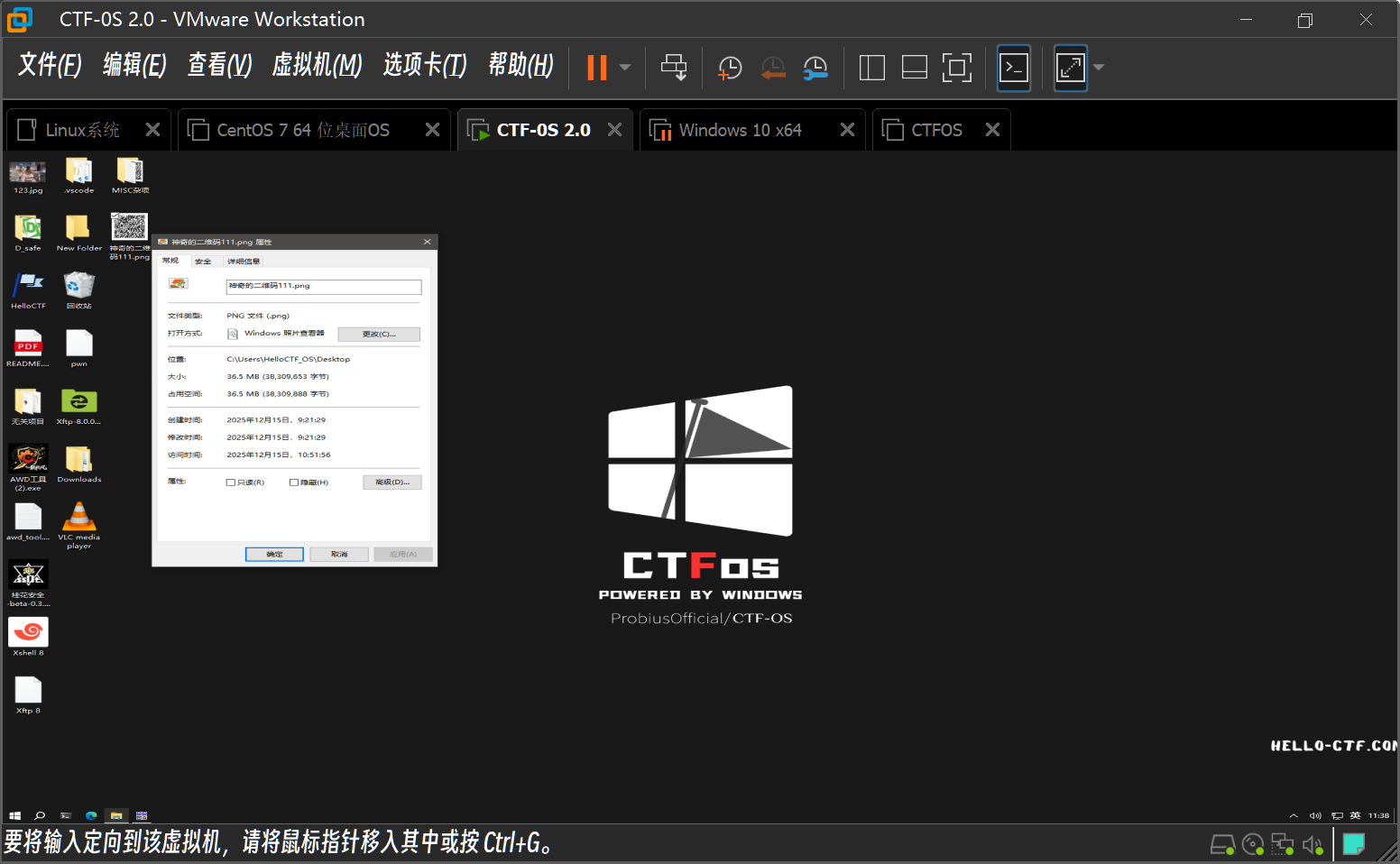
Task: Click Send Ctrl+Alt+Del toolbar icon
Action: (x=674, y=68)
